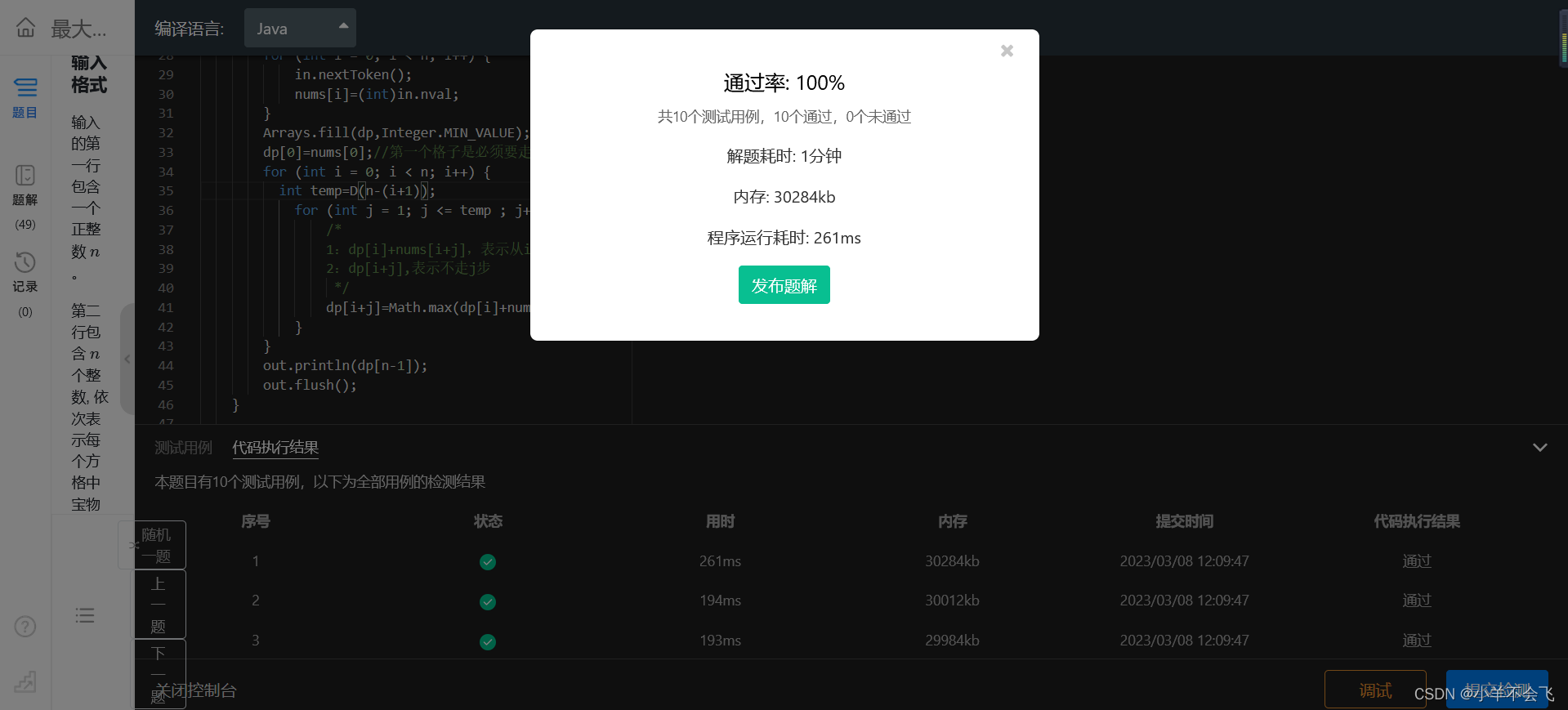The height and width of the screenshot is (710, 1568).
Task: Click green status check for test 3
Action: (488, 642)
